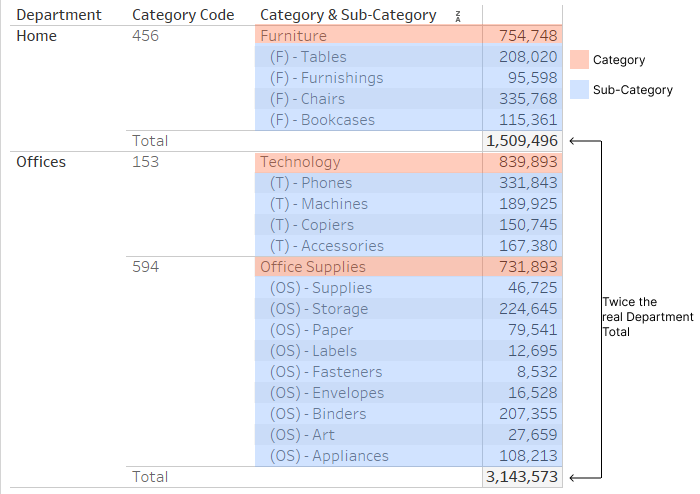Select the Technology category row

tap(408, 162)
